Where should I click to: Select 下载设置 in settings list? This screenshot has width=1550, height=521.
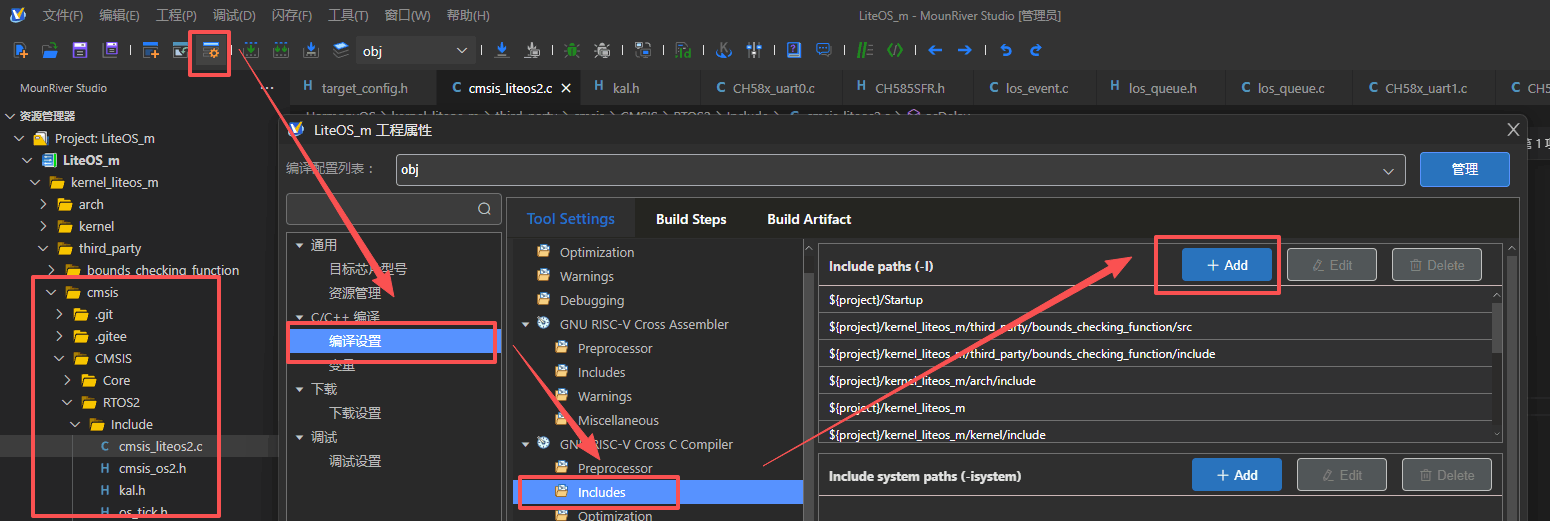point(355,413)
